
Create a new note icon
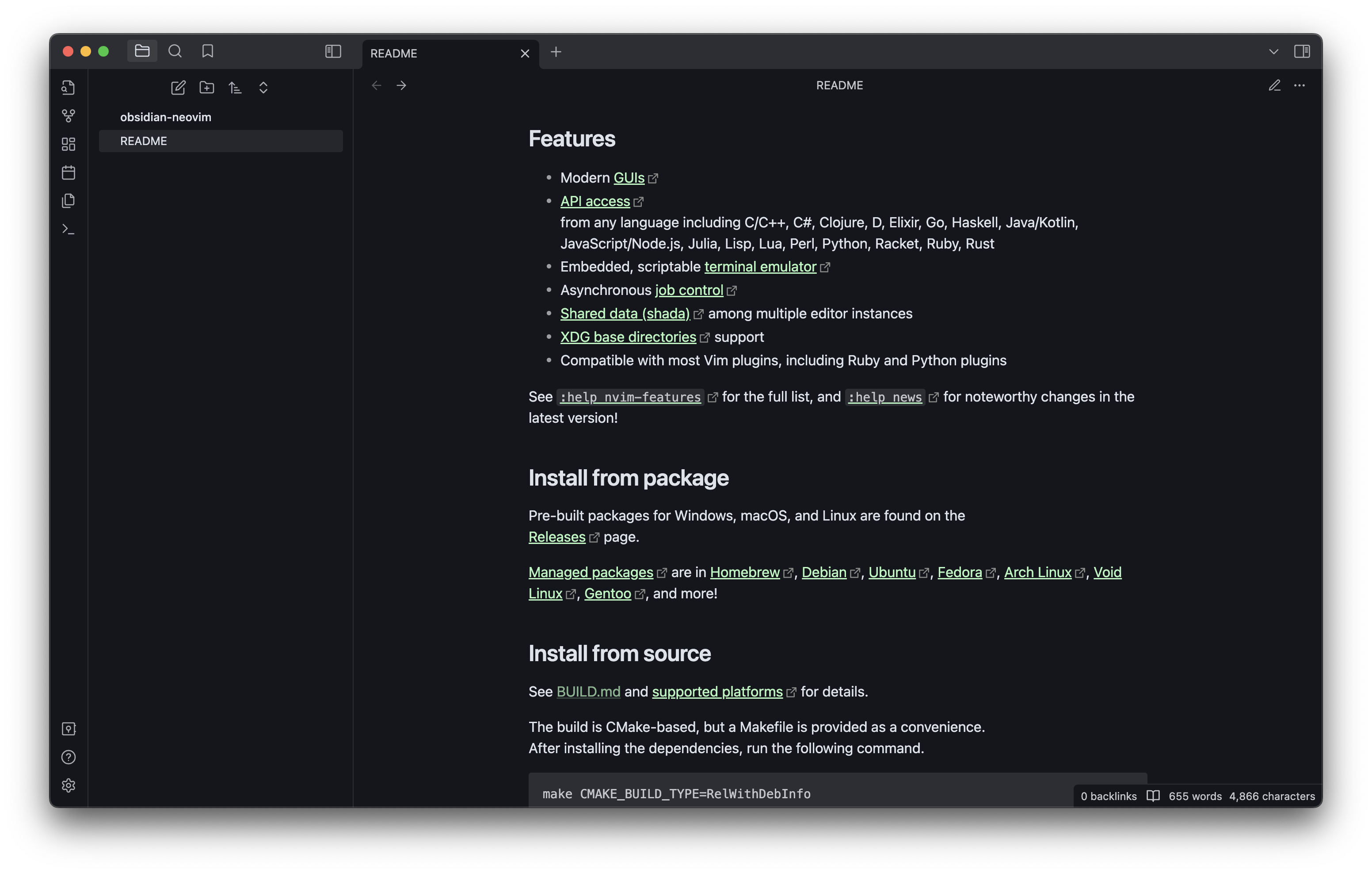(178, 87)
